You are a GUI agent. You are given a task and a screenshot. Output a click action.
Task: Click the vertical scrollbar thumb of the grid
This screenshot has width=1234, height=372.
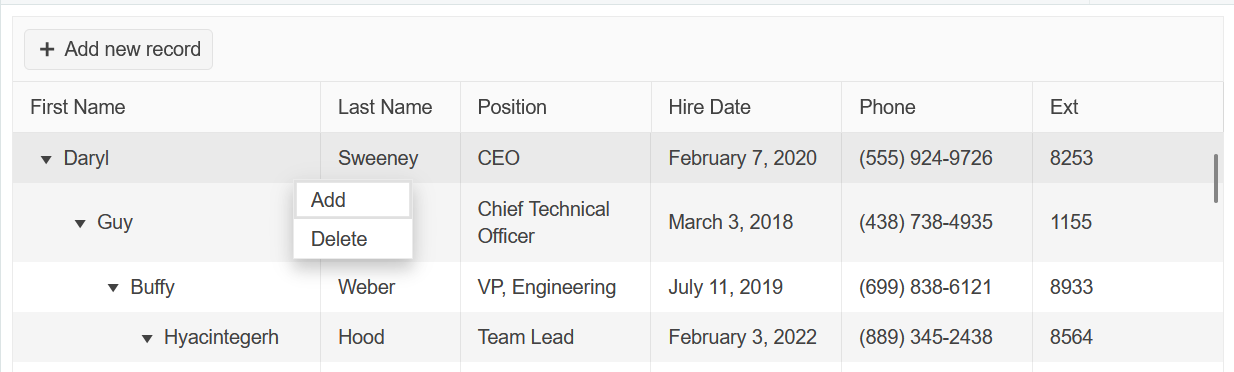pos(1216,178)
